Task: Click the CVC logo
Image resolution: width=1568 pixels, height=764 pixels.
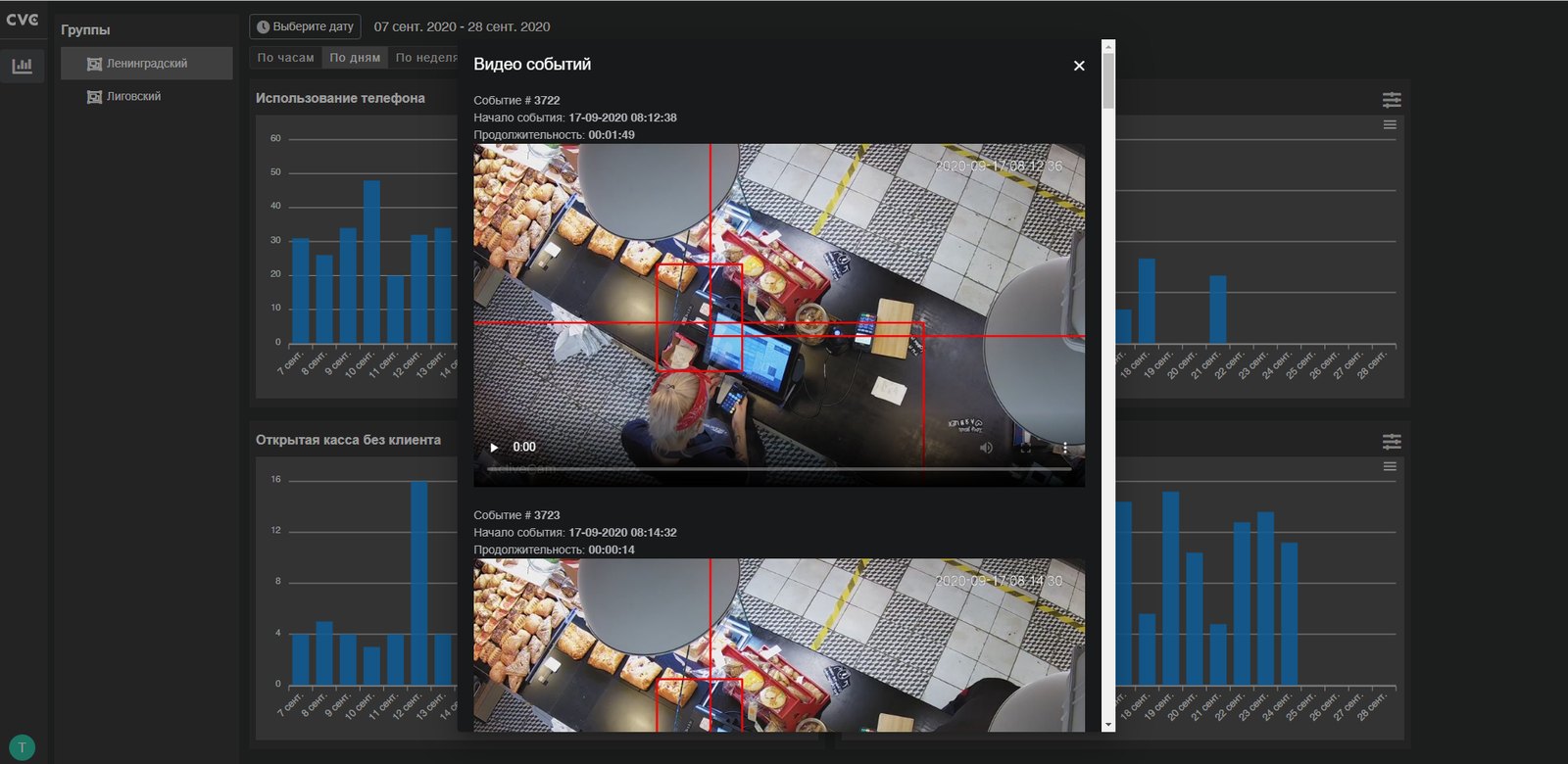Action: tap(23, 20)
